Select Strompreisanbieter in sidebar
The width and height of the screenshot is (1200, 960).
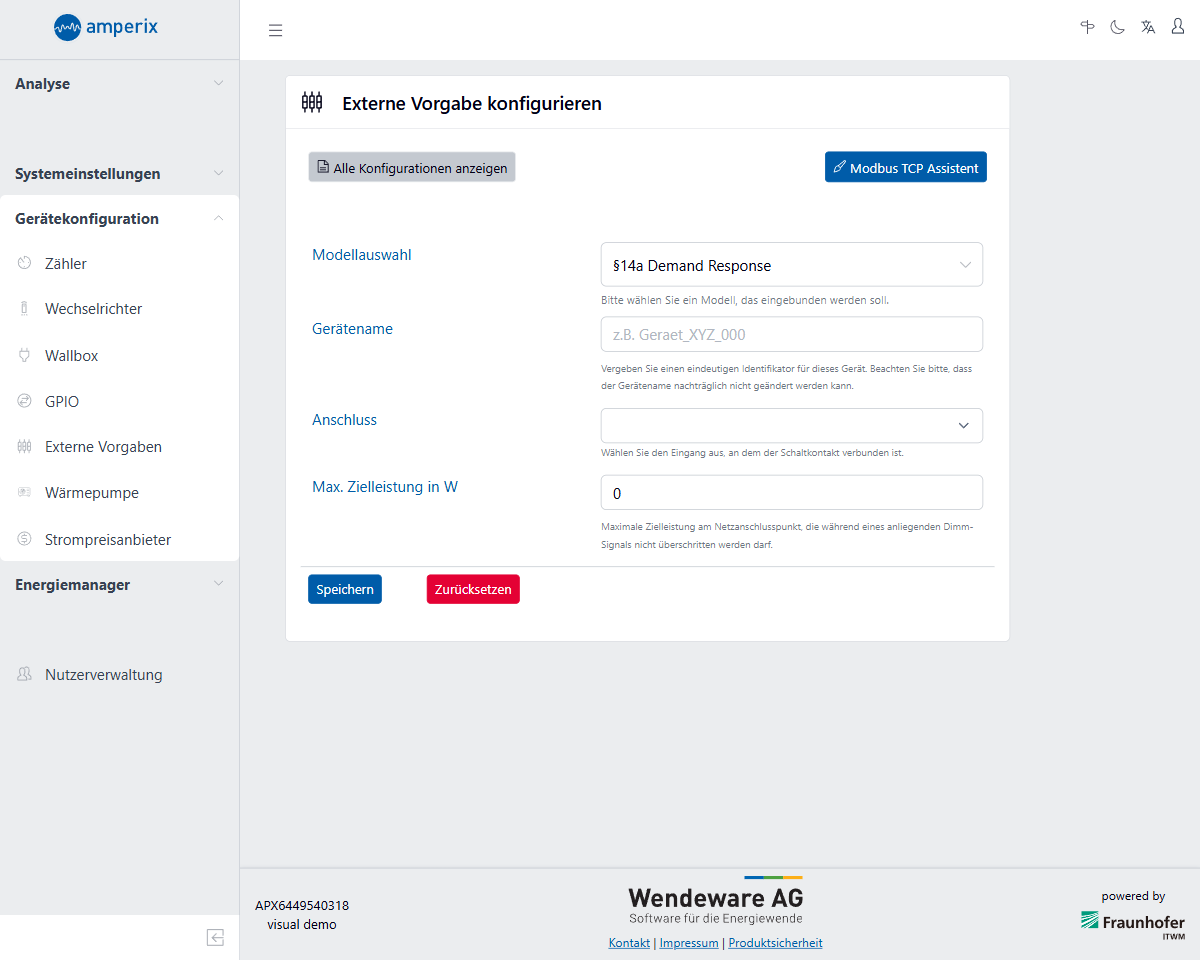click(107, 540)
